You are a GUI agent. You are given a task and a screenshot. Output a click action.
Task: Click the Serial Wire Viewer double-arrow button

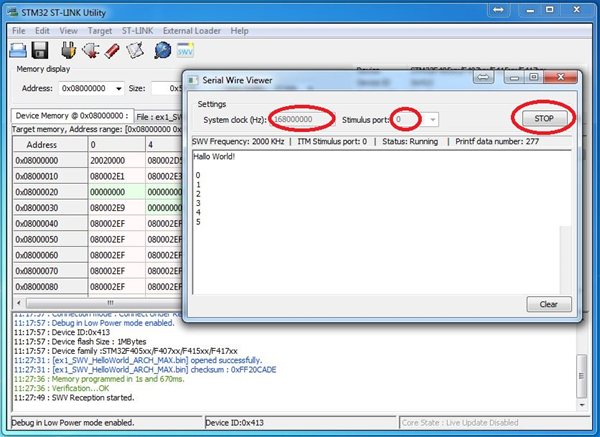(x=484, y=77)
